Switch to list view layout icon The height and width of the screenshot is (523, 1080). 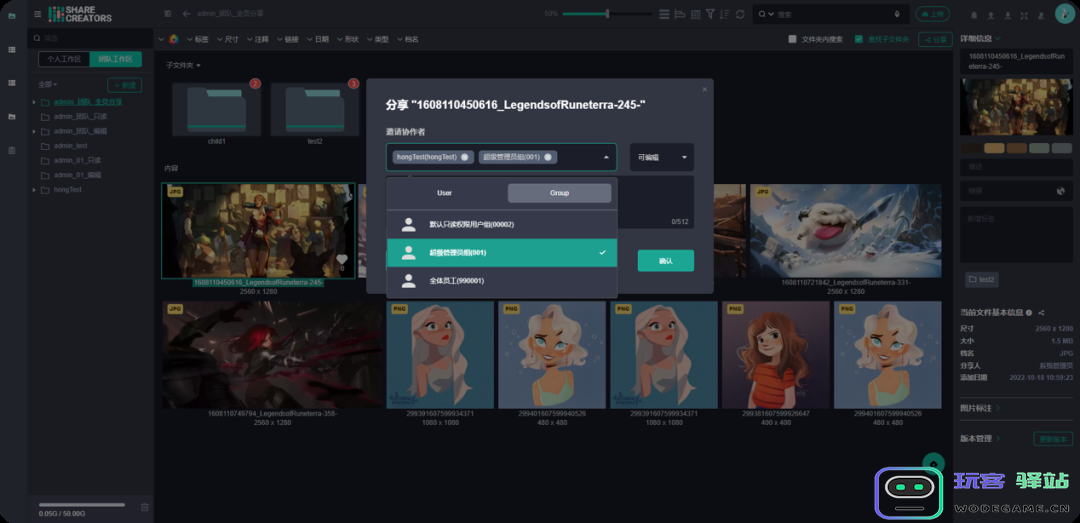click(x=664, y=14)
